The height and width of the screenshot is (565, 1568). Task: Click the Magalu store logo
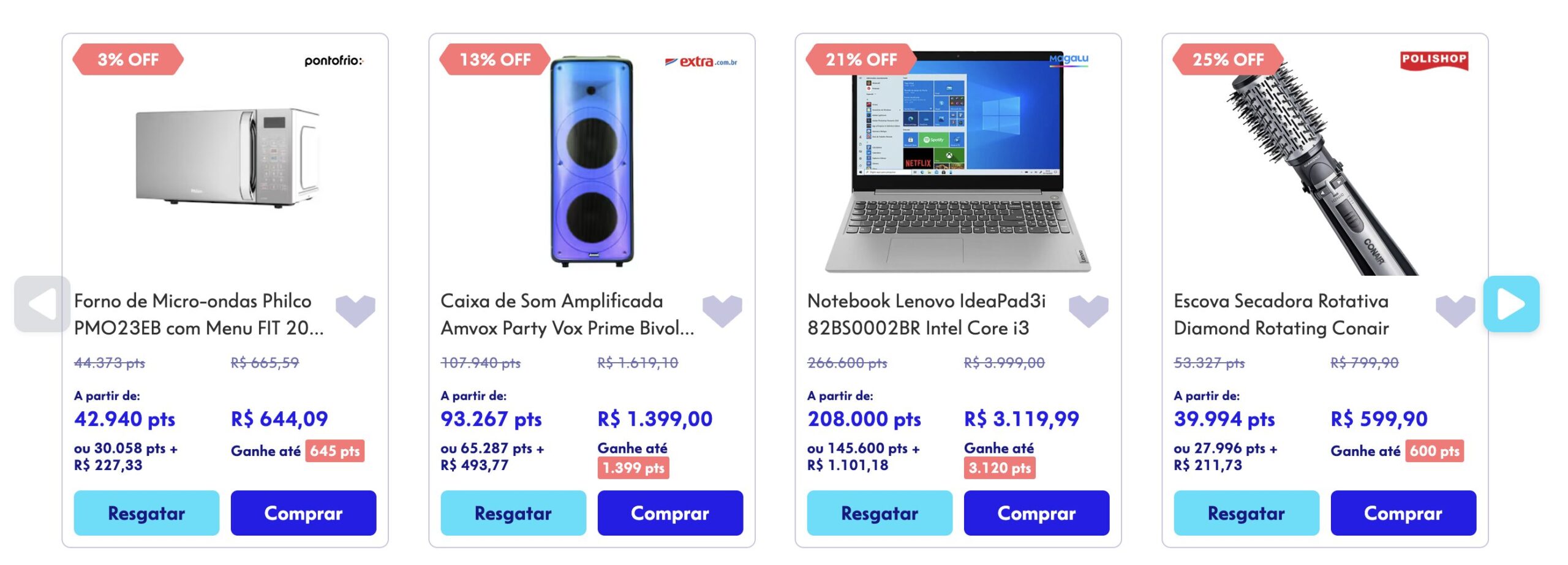[x=1069, y=59]
